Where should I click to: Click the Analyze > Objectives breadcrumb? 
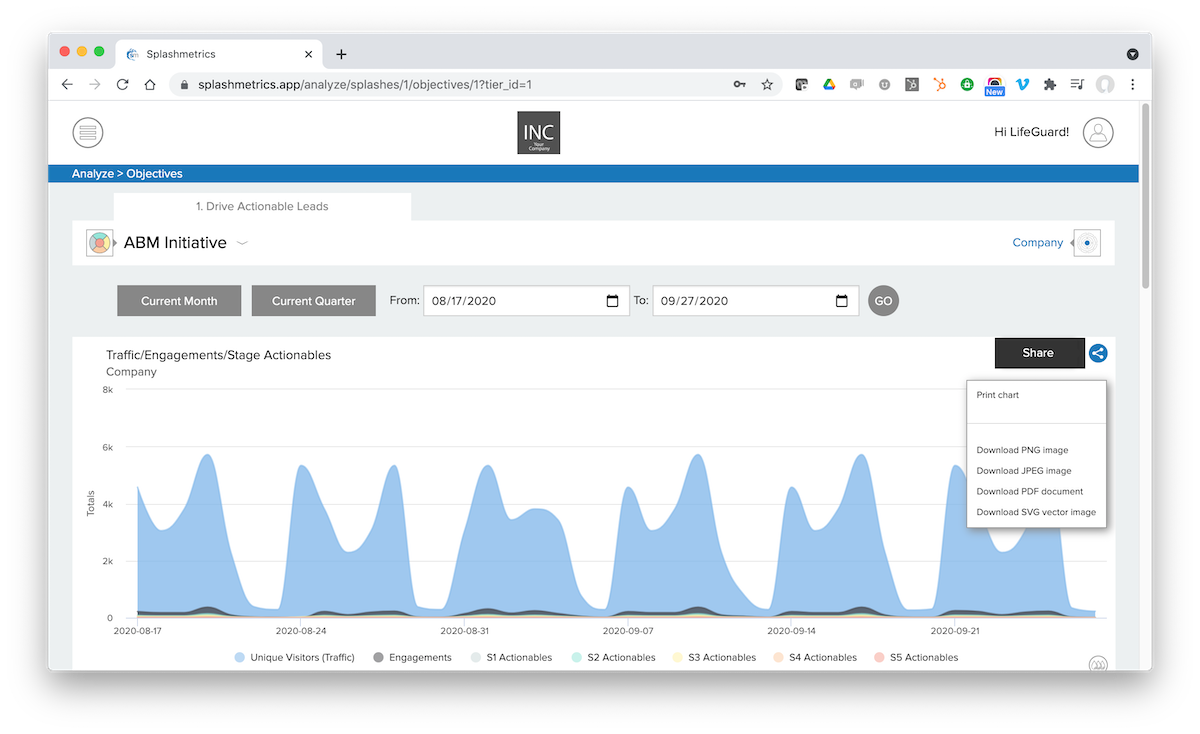tap(127, 174)
